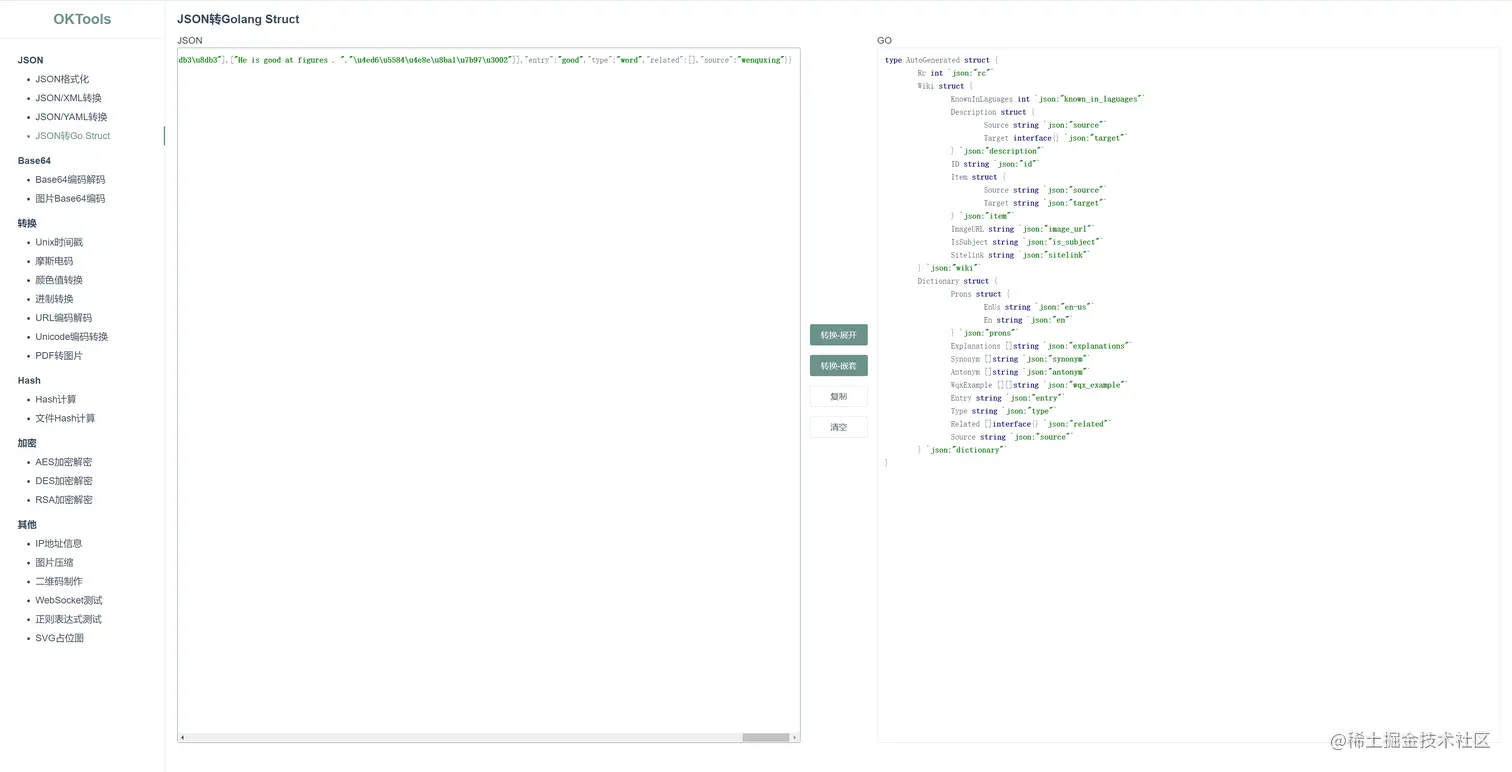The width and height of the screenshot is (1512, 772).
Task: Open the PDF转图片 tool
Action: pyautogui.click(x=59, y=356)
